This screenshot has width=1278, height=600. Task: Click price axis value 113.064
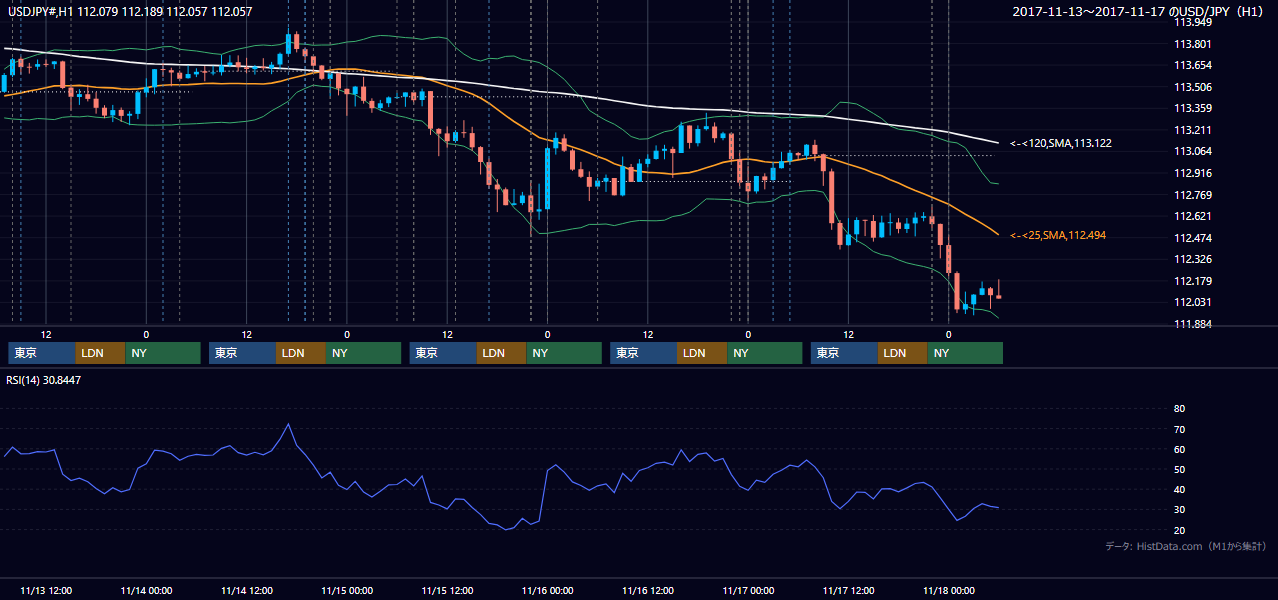click(x=1193, y=151)
